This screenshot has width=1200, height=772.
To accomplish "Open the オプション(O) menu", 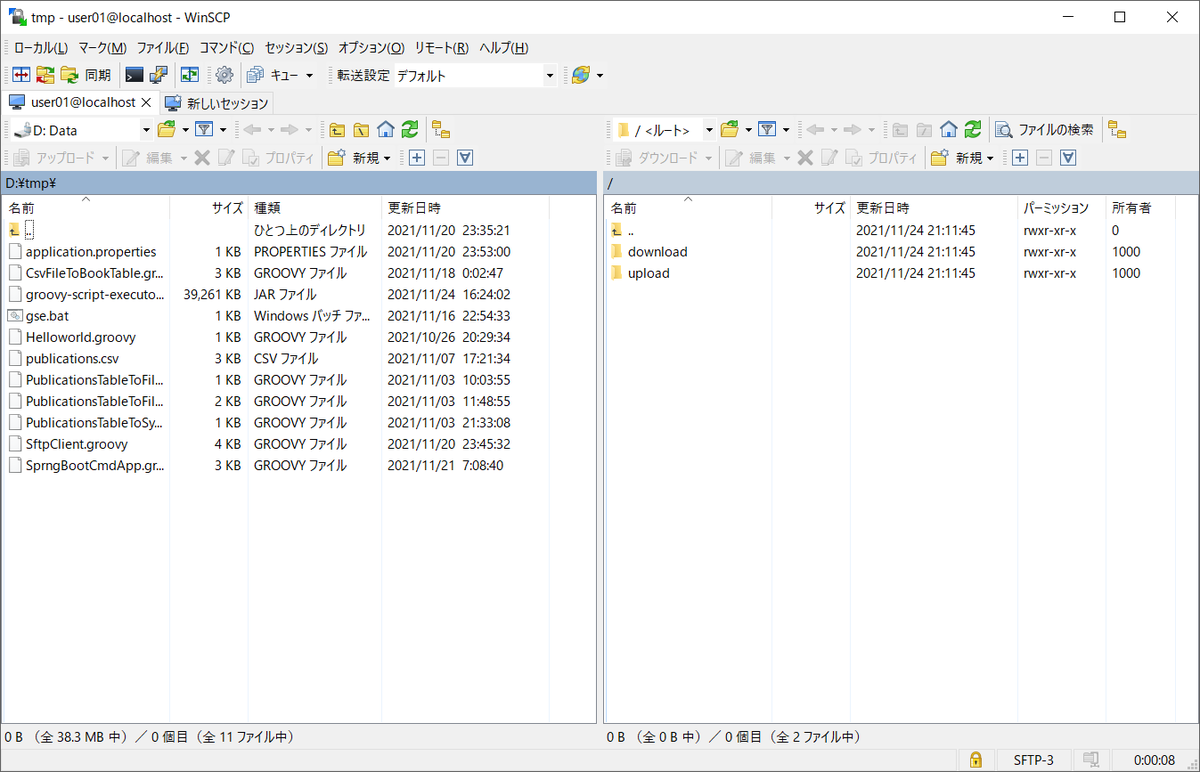I will (371, 47).
